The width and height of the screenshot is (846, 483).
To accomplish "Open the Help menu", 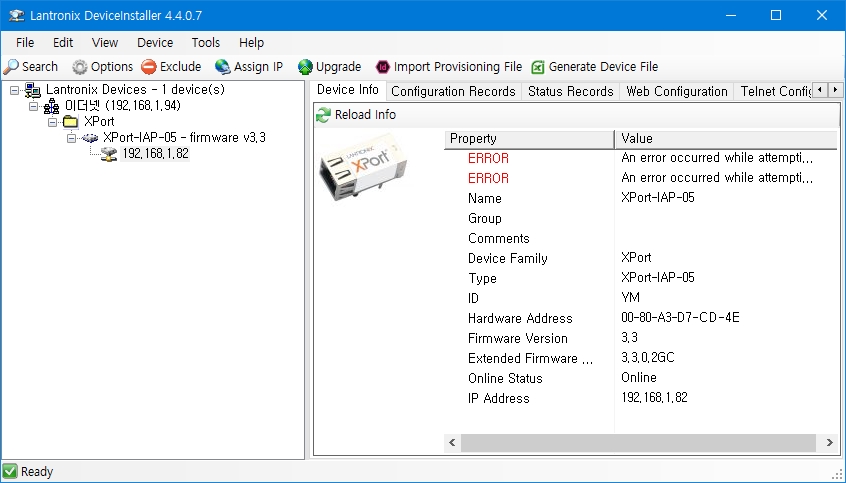I will point(251,43).
